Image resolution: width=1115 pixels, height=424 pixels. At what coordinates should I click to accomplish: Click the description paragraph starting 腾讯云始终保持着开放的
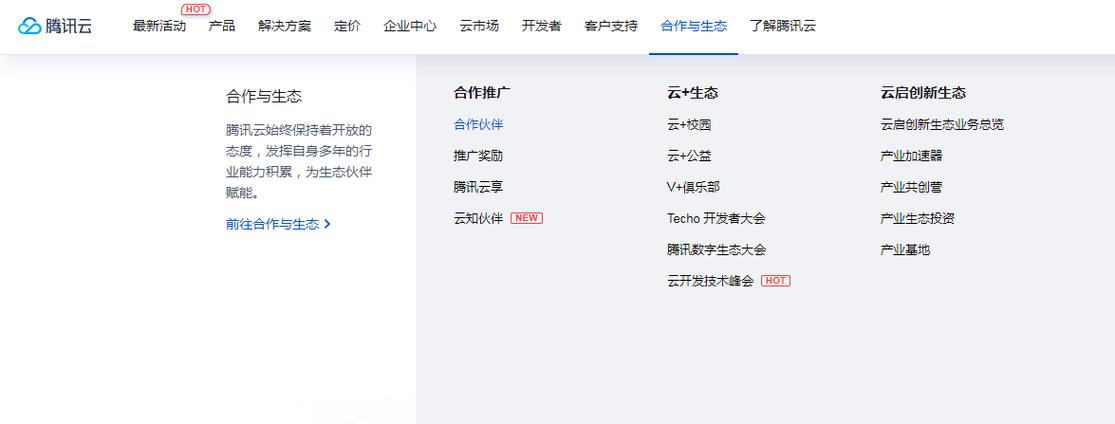[x=299, y=161]
